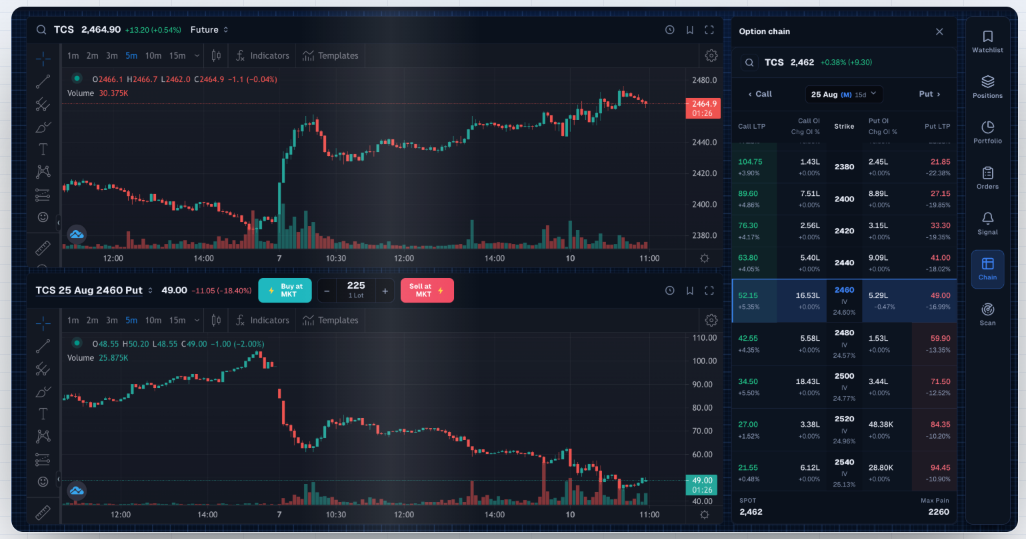This screenshot has width=1026, height=539.
Task: Open Templates menu in put chart
Action: point(330,321)
